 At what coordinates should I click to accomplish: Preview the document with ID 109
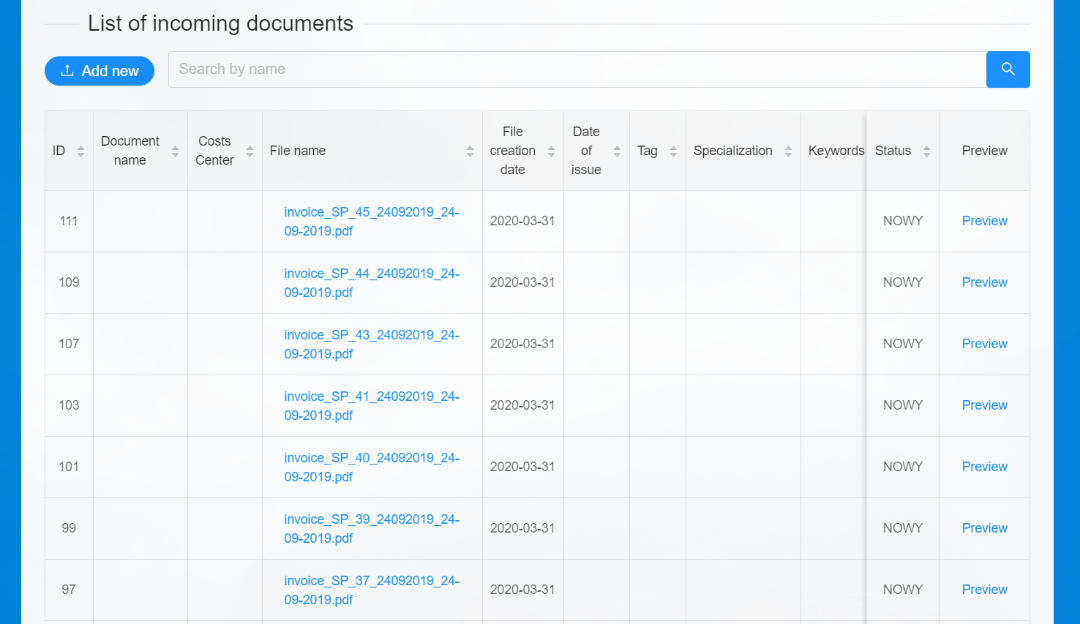[984, 282]
